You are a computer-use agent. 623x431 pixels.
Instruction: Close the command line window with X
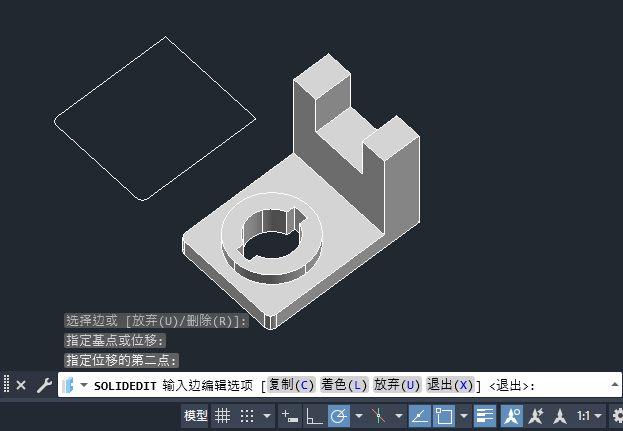click(x=21, y=385)
